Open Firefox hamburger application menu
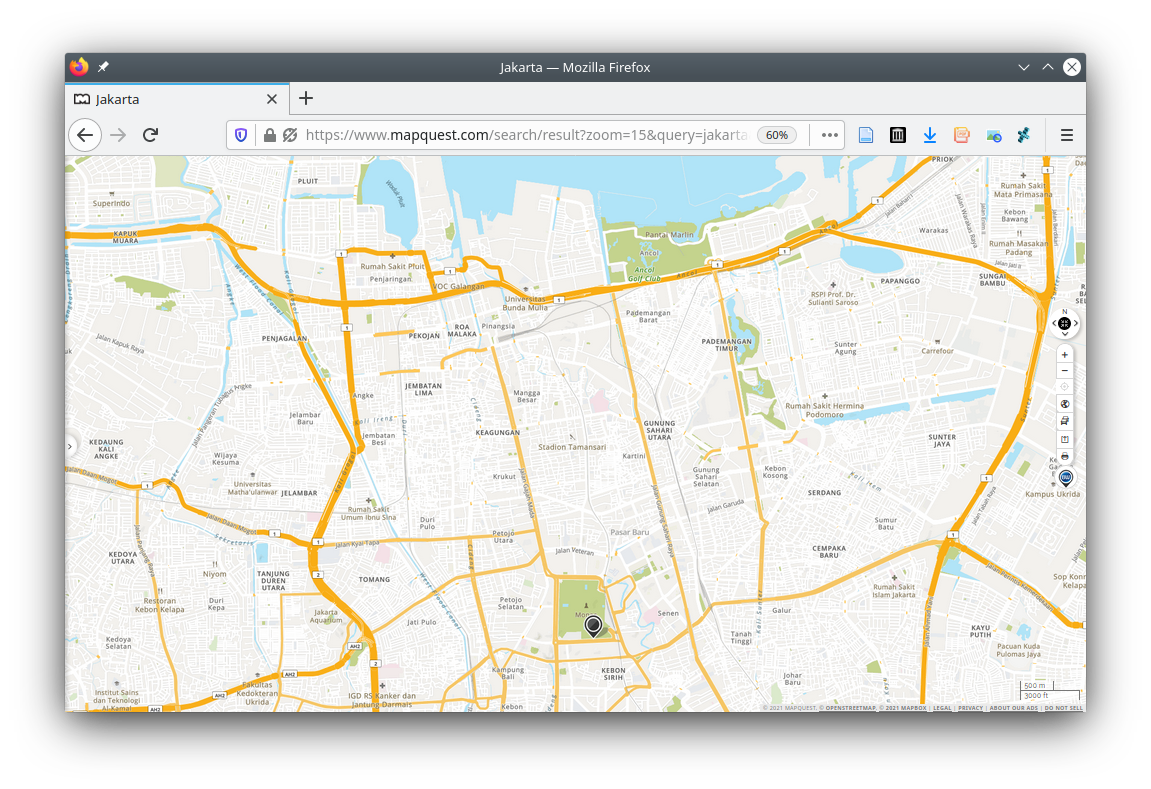The width and height of the screenshot is (1151, 789). pyautogui.click(x=1066, y=135)
